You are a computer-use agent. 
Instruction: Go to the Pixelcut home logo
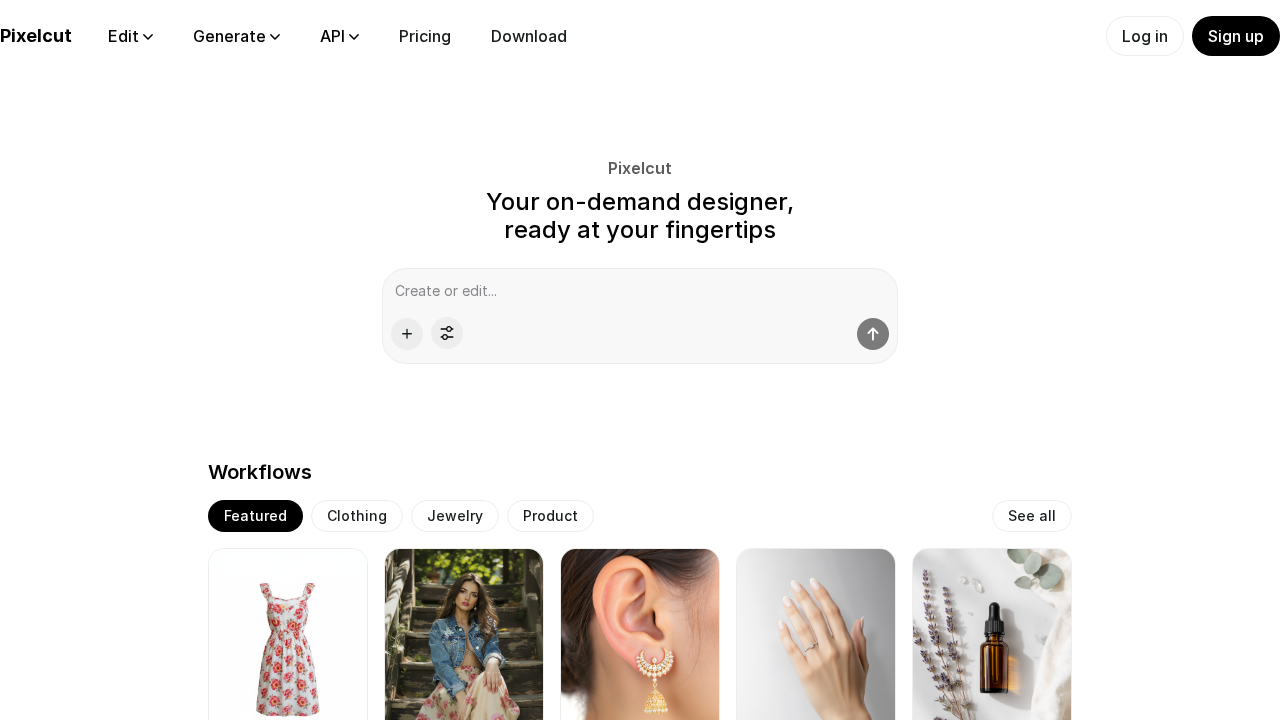[x=36, y=36]
